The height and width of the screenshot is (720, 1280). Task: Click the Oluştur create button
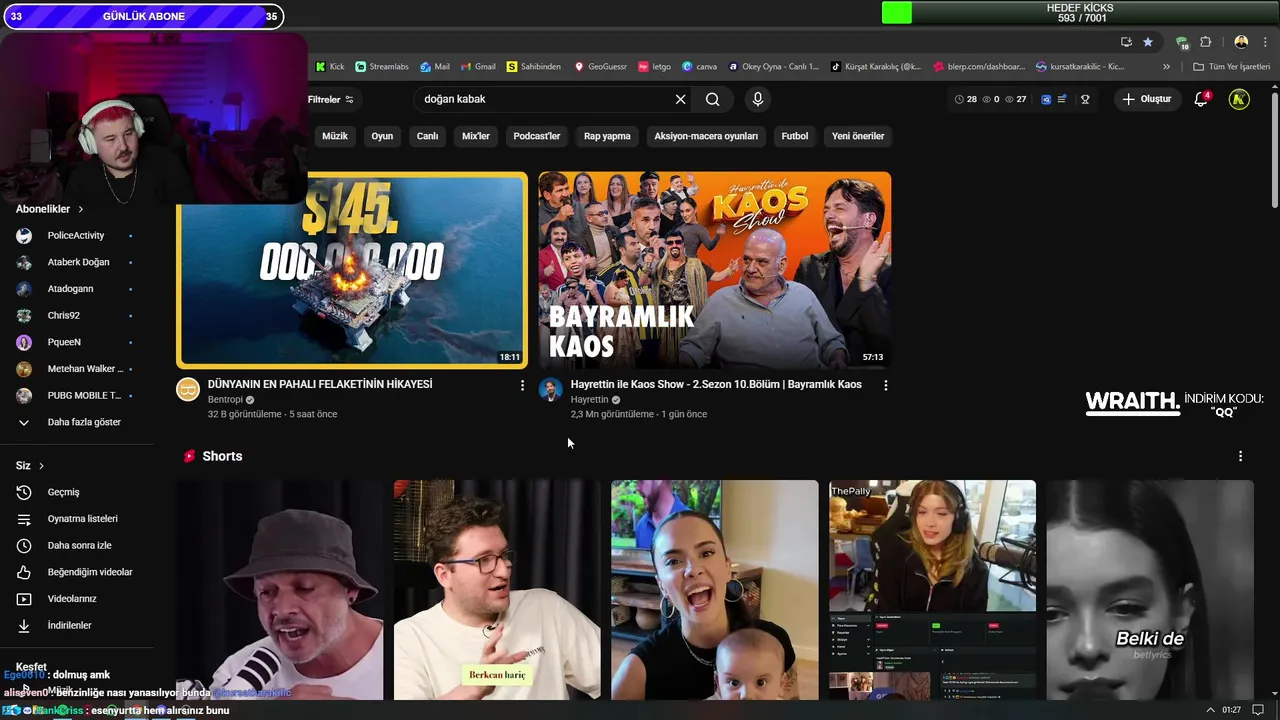tap(1147, 99)
